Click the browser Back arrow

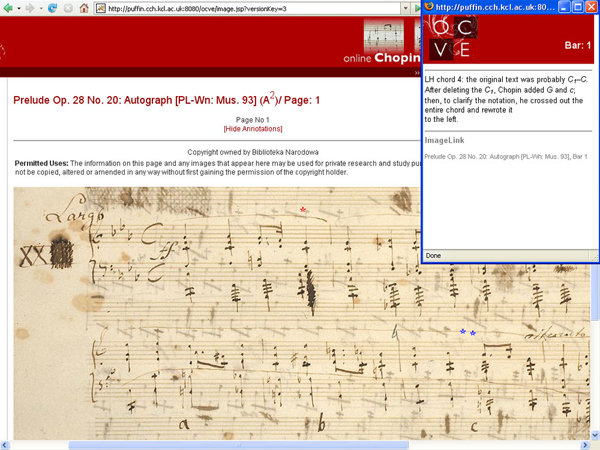tap(8, 8)
